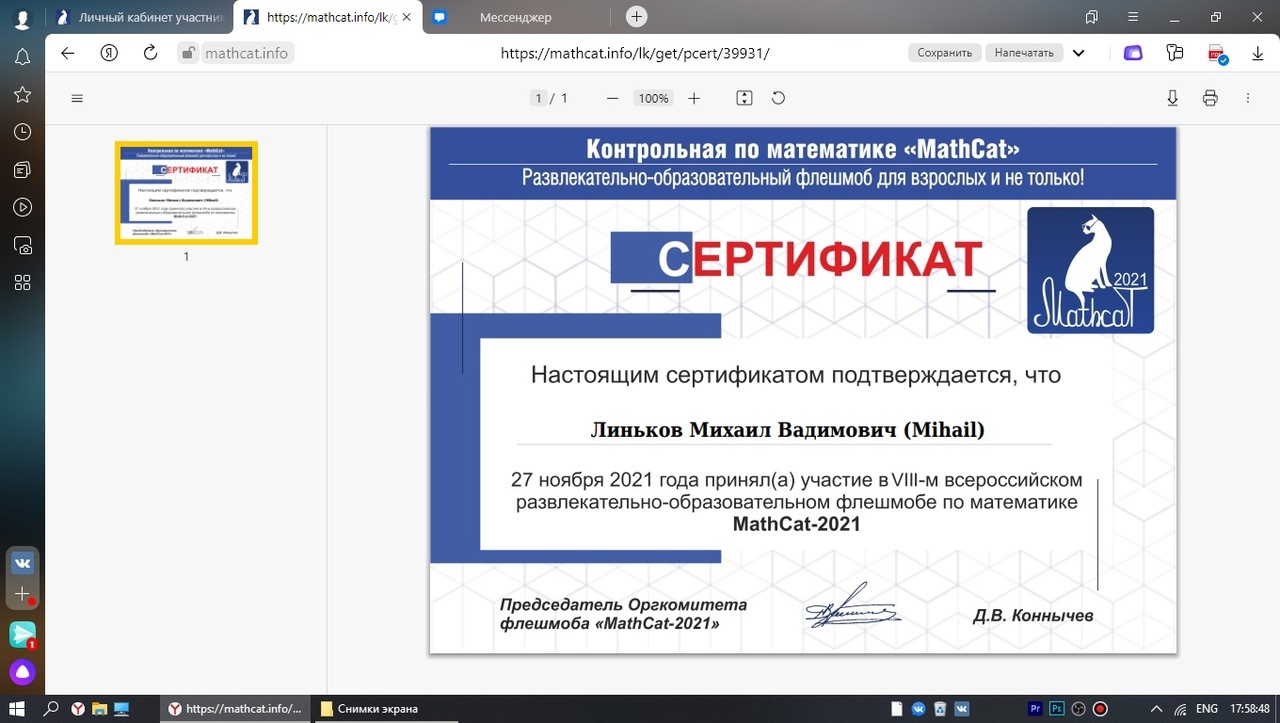
Task: Open the apps grid icon in sidebar
Action: 22,282
